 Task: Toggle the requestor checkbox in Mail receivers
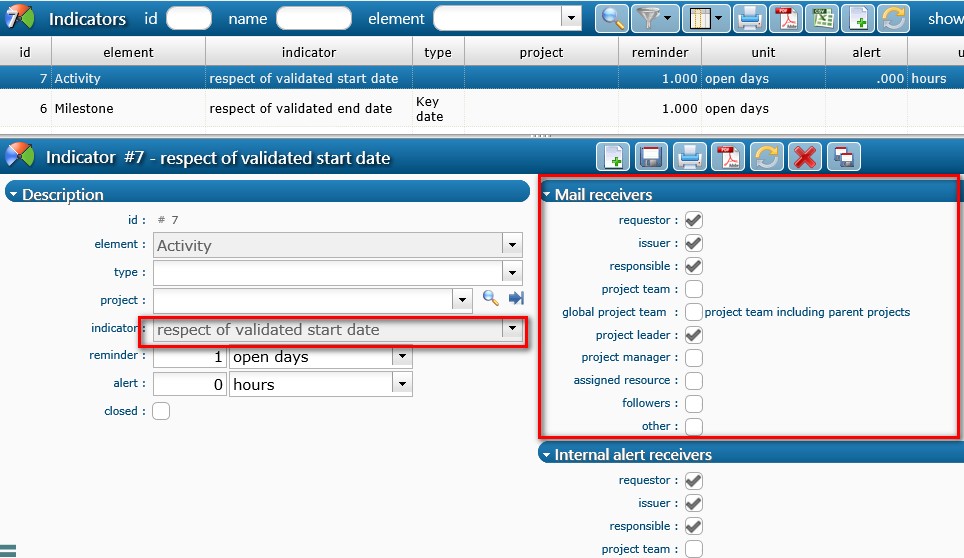693,220
